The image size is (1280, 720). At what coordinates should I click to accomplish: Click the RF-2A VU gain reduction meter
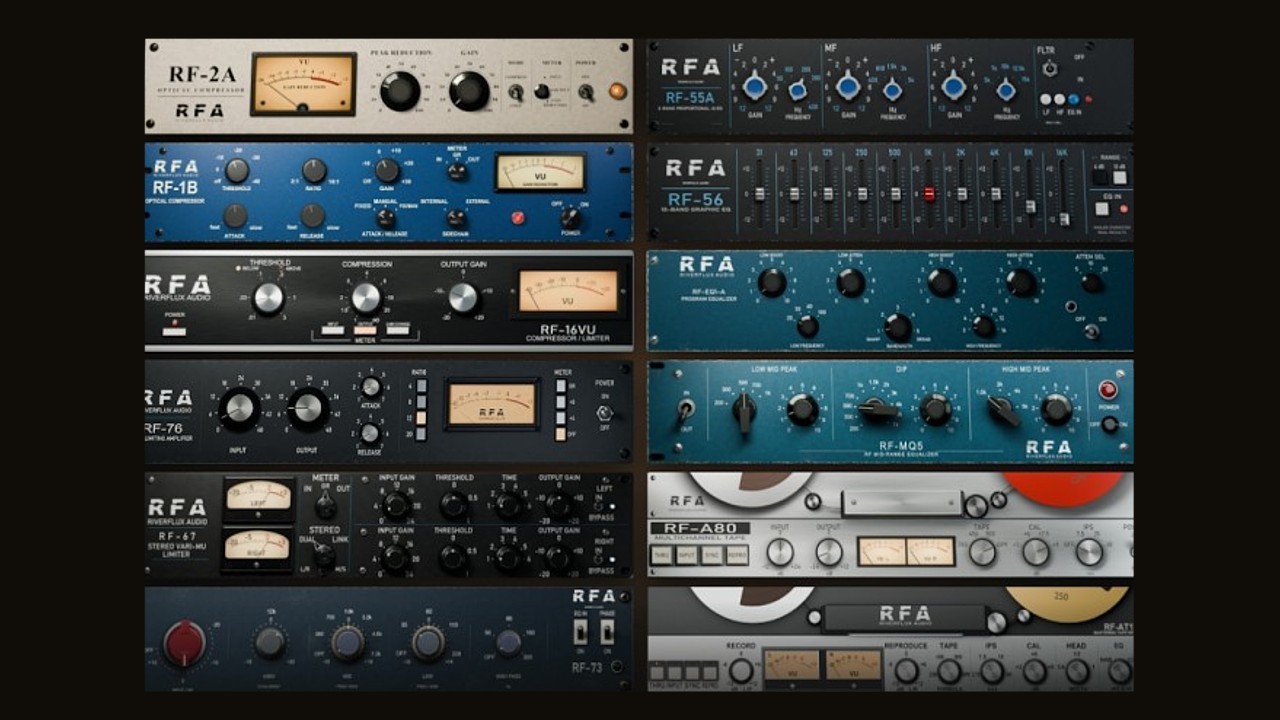coord(303,84)
